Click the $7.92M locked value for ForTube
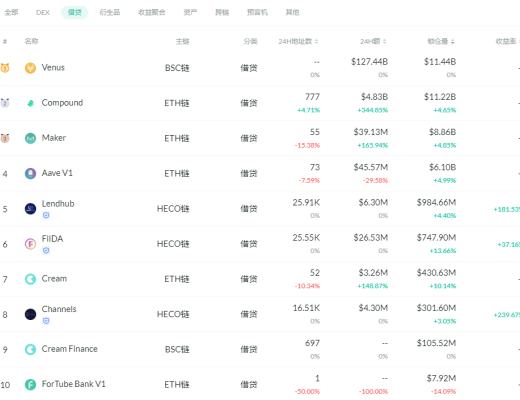Image resolution: width=520 pixels, height=400 pixels. point(441,379)
